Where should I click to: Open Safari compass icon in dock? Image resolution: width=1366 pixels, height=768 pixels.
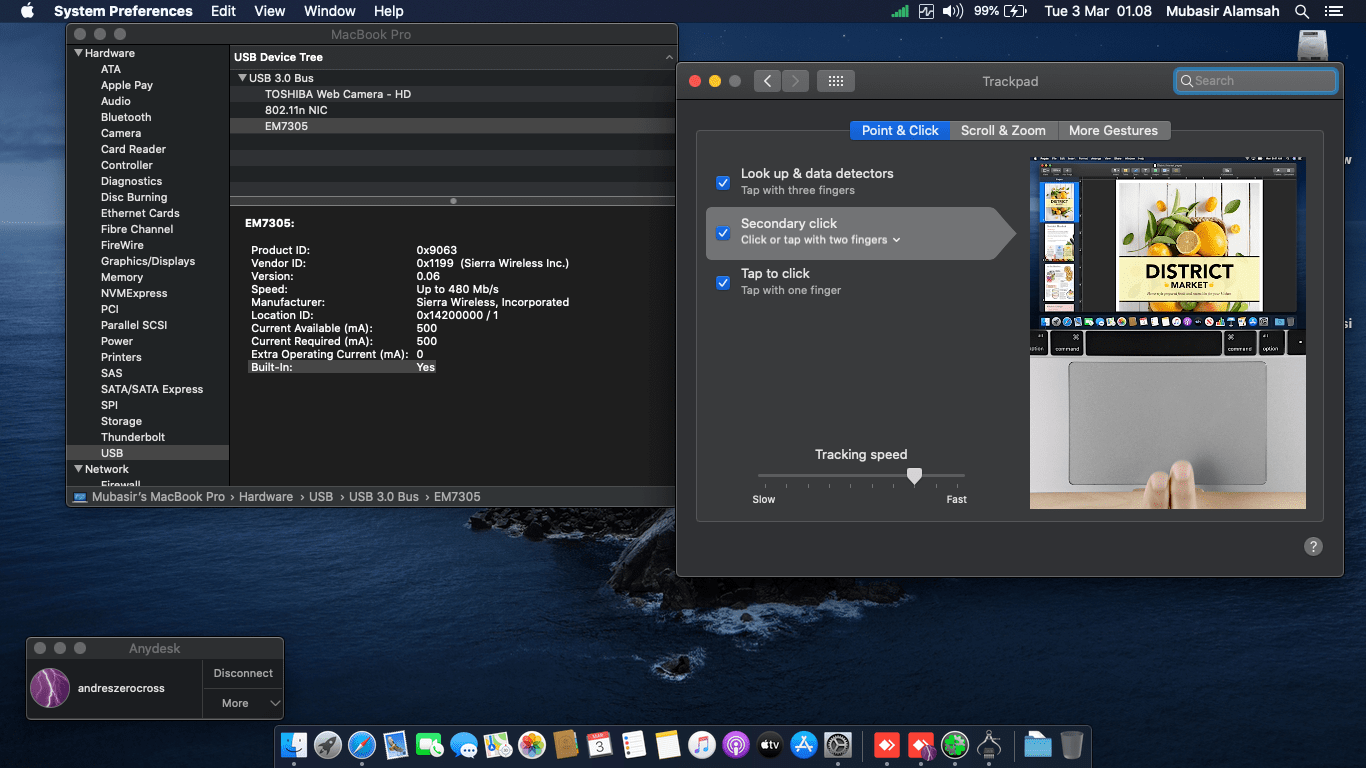pyautogui.click(x=362, y=744)
